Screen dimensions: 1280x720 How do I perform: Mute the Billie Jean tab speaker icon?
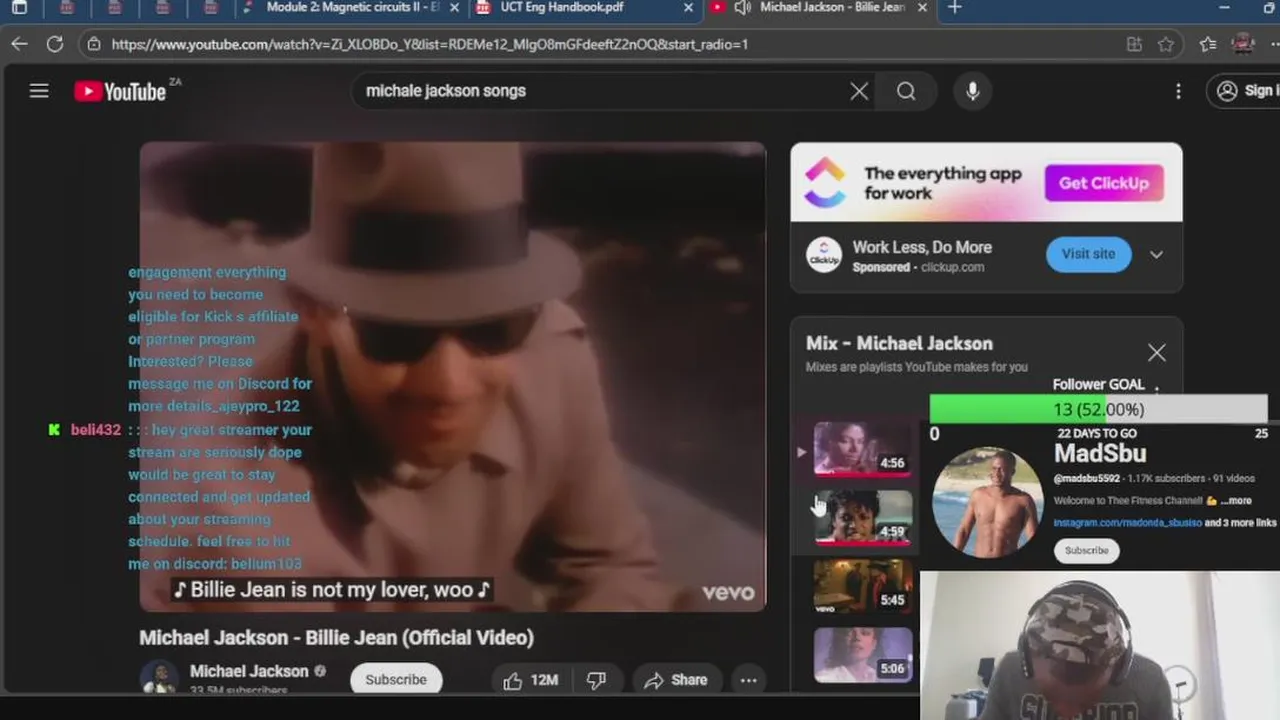(x=742, y=7)
